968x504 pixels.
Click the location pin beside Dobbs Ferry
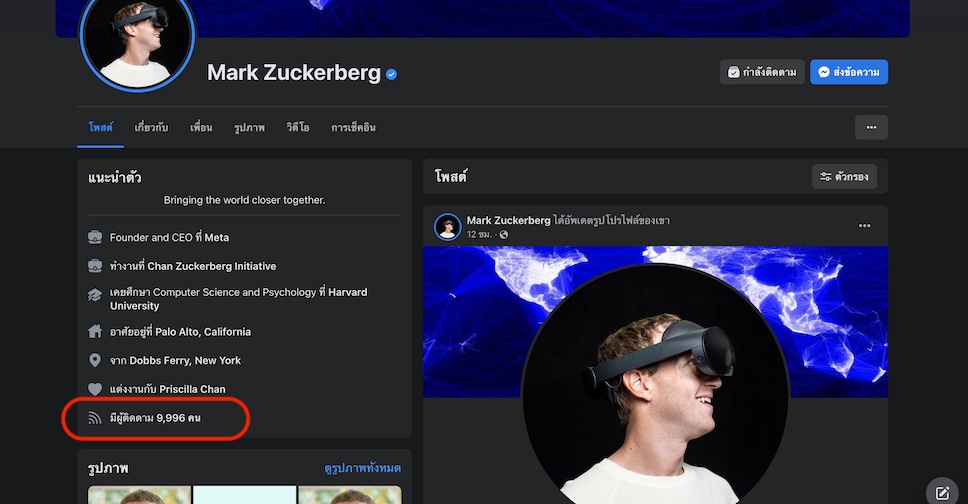[95, 360]
